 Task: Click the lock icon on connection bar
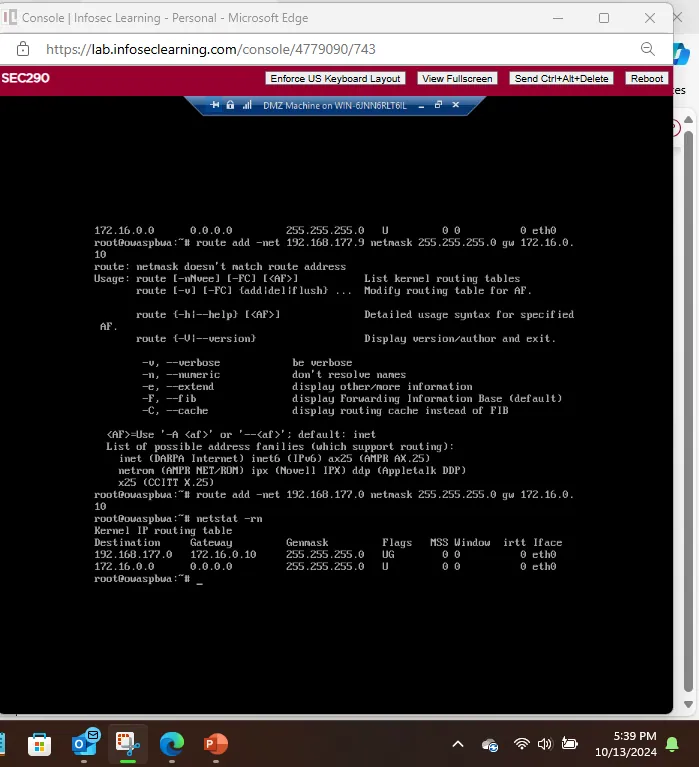click(x=230, y=105)
